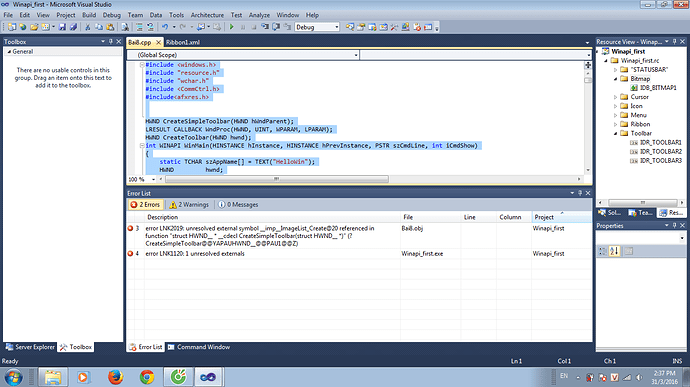Expand the Icon resource folder
This screenshot has height=387, width=690.
click(x=616, y=106)
